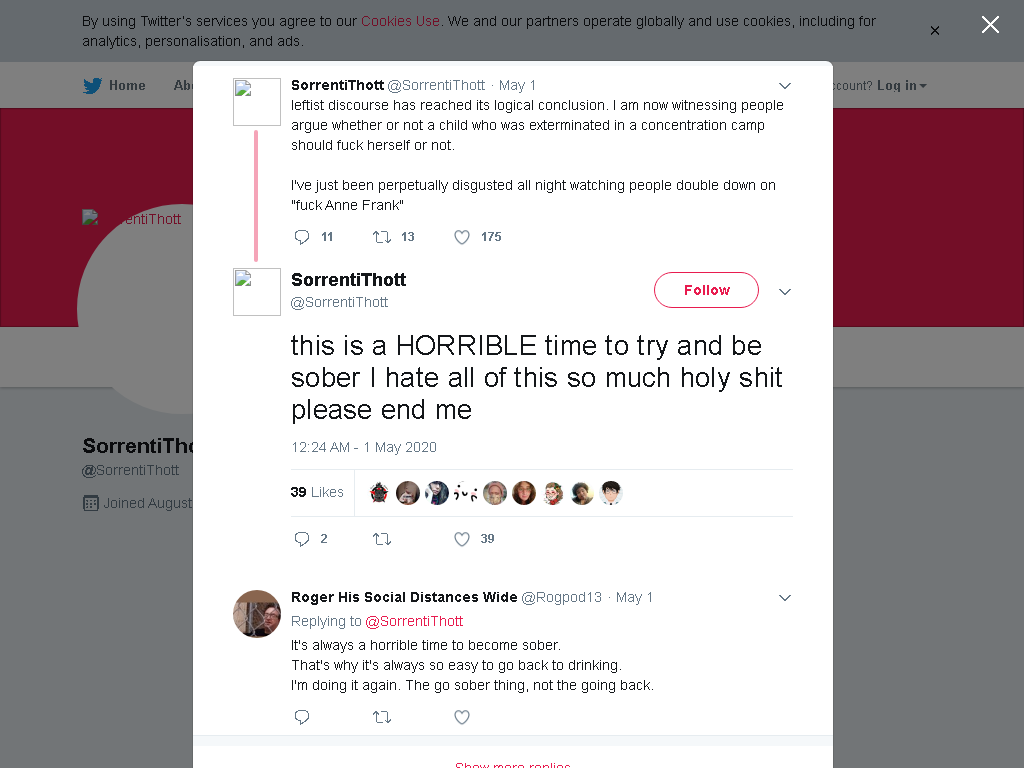
Task: Retweet the leftist discourse tweet
Action: point(382,237)
